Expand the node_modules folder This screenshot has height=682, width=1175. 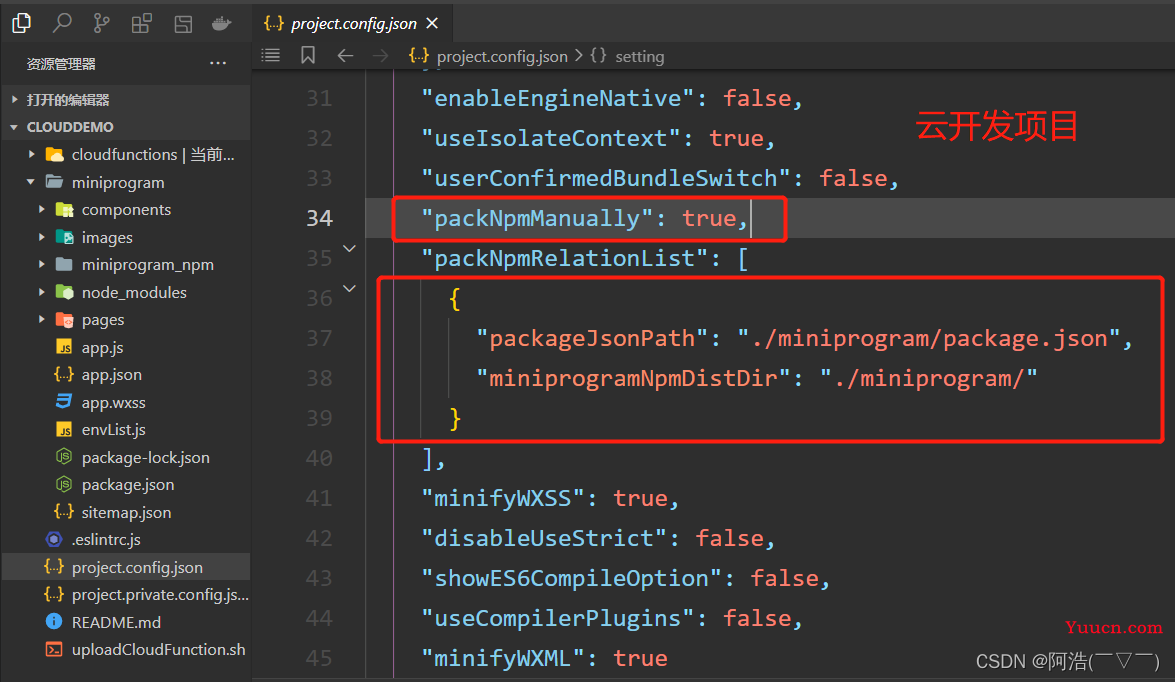click(42, 292)
